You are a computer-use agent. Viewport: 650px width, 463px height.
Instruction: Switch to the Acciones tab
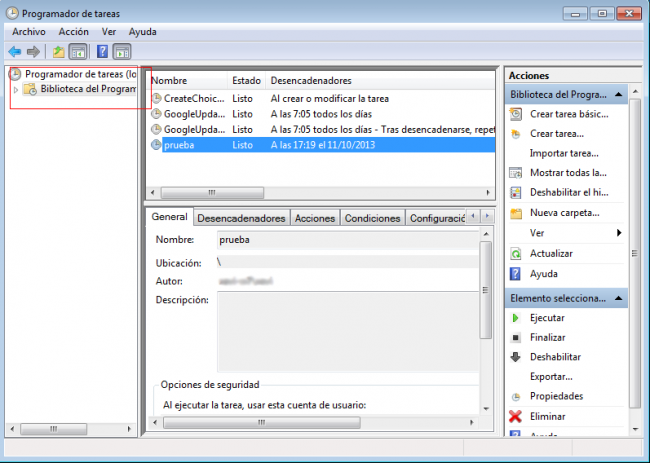(x=315, y=218)
